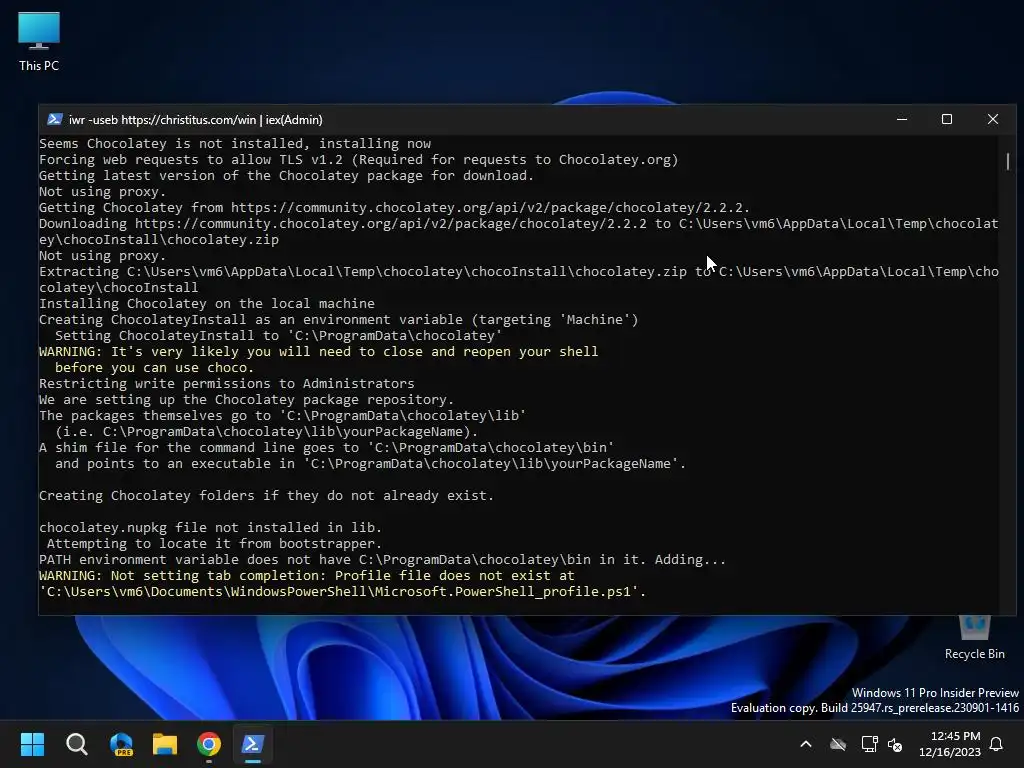
Task: Click 'PATH environment variable does not have' line
Action: (383, 560)
